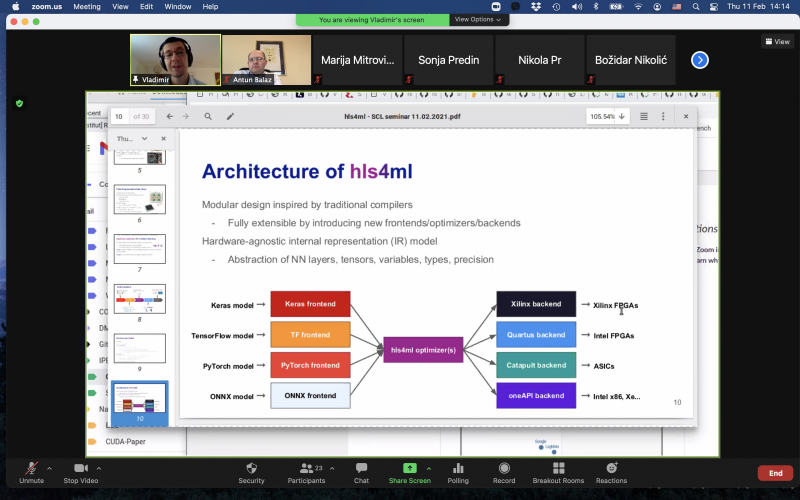Image resolution: width=800 pixels, height=500 pixels.
Task: Show next participants with blue arrow
Action: 699,60
